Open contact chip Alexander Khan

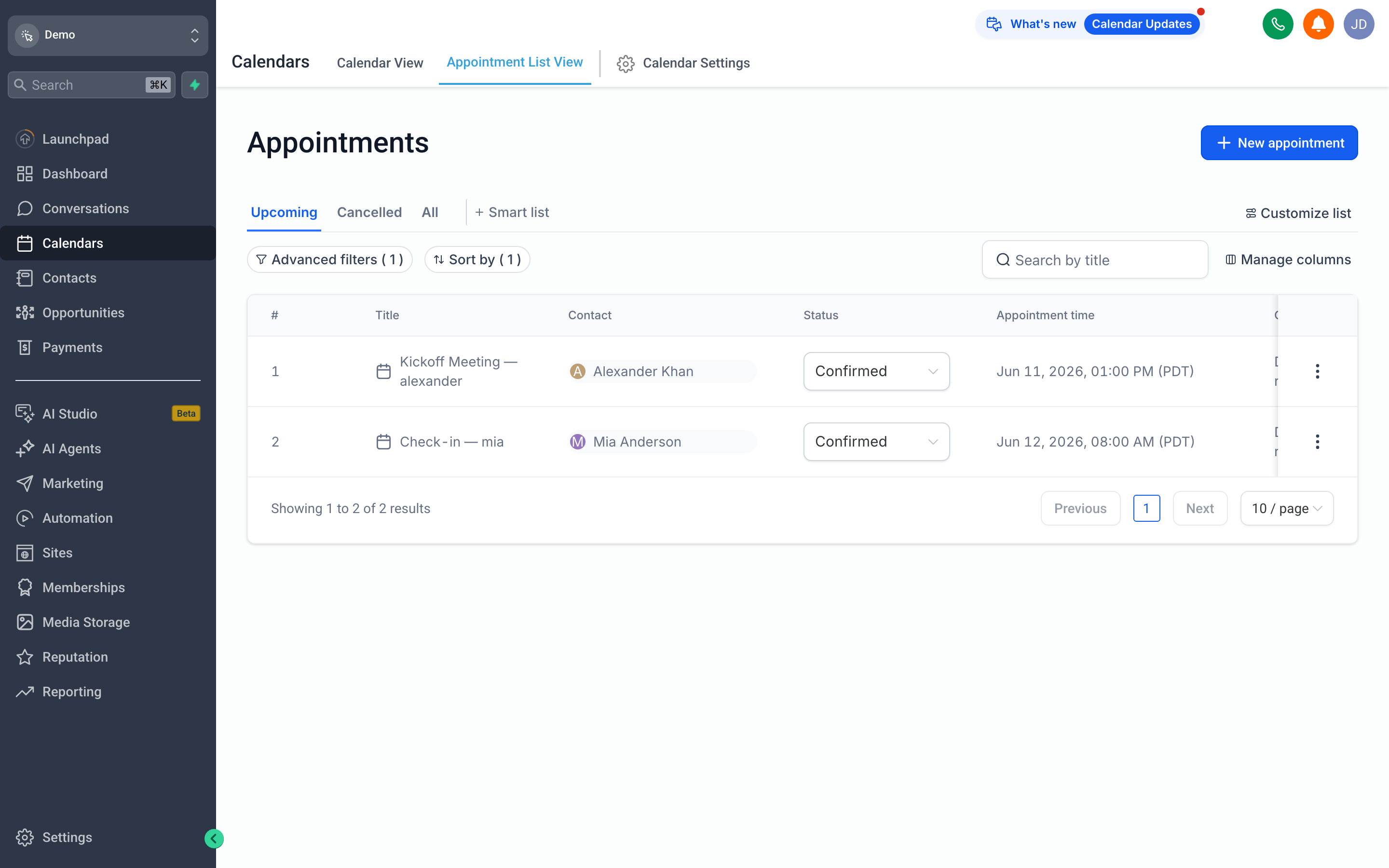coord(662,371)
